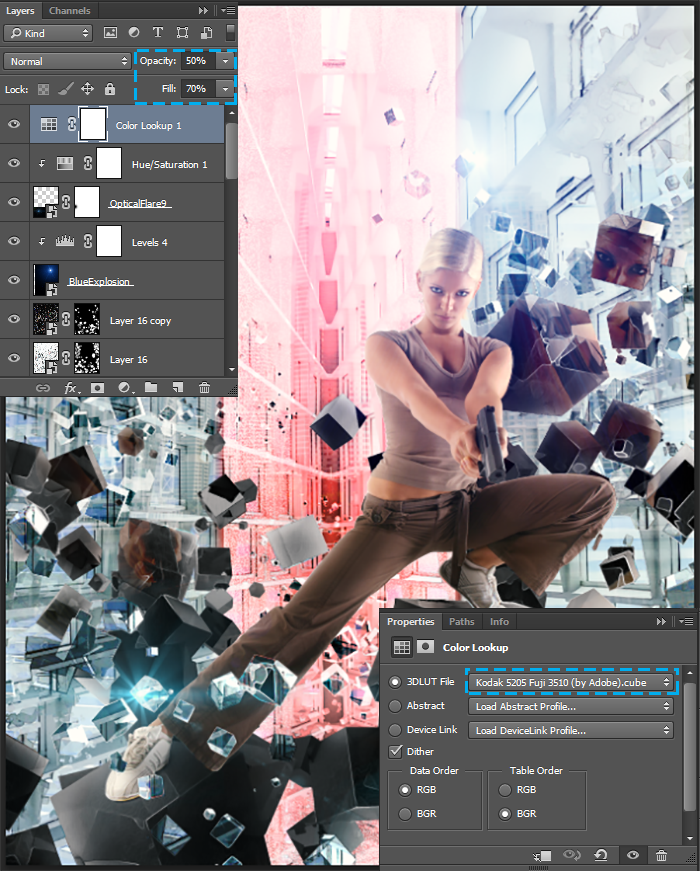Toggle visibility of Layer 16
Screen dimensions: 700x871
[14, 358]
